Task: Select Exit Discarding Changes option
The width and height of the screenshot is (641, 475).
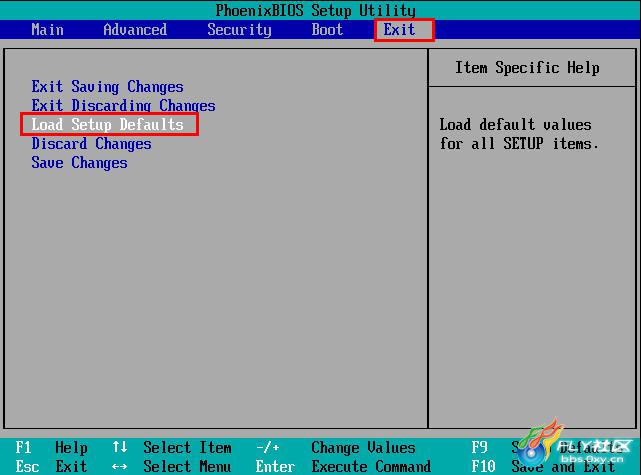Action: click(123, 105)
